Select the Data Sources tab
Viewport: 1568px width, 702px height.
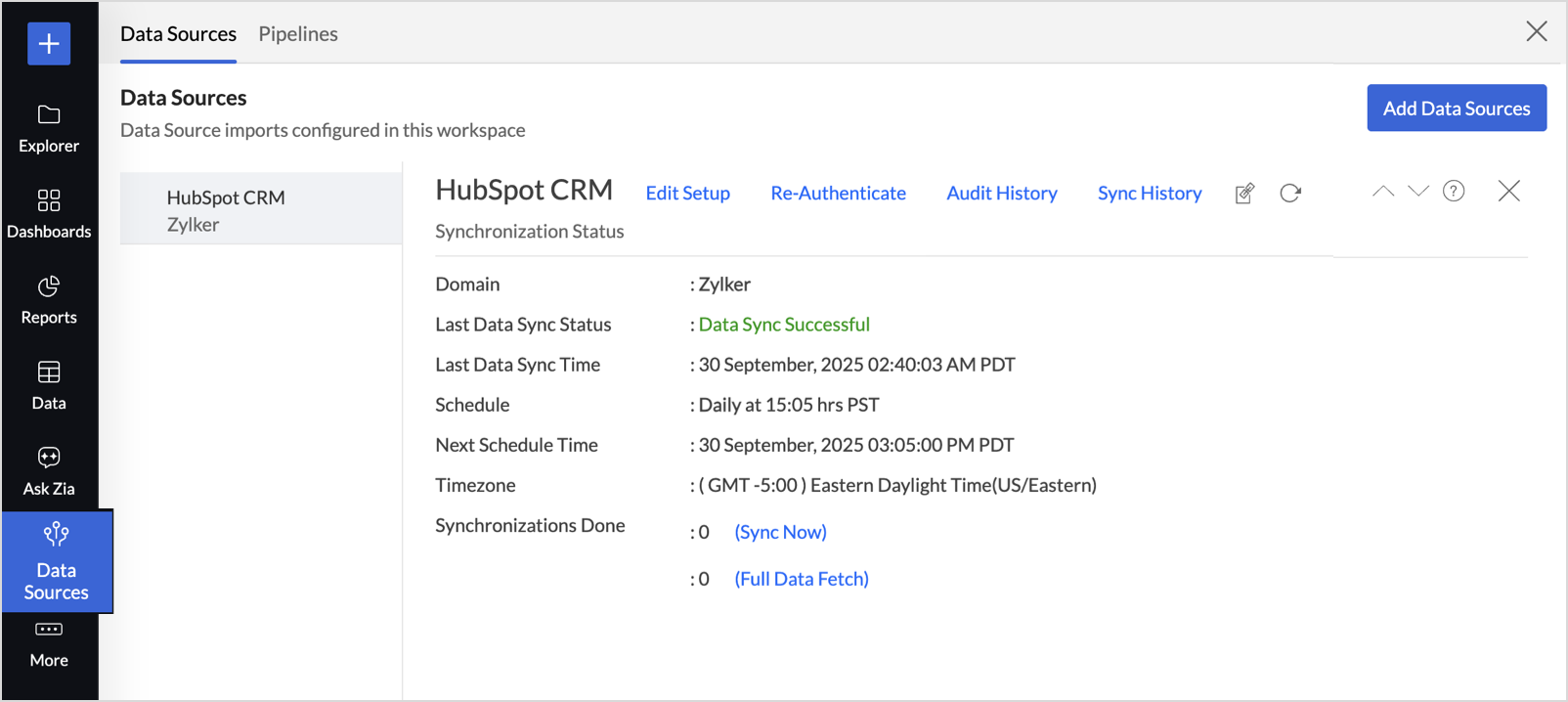pos(178,34)
